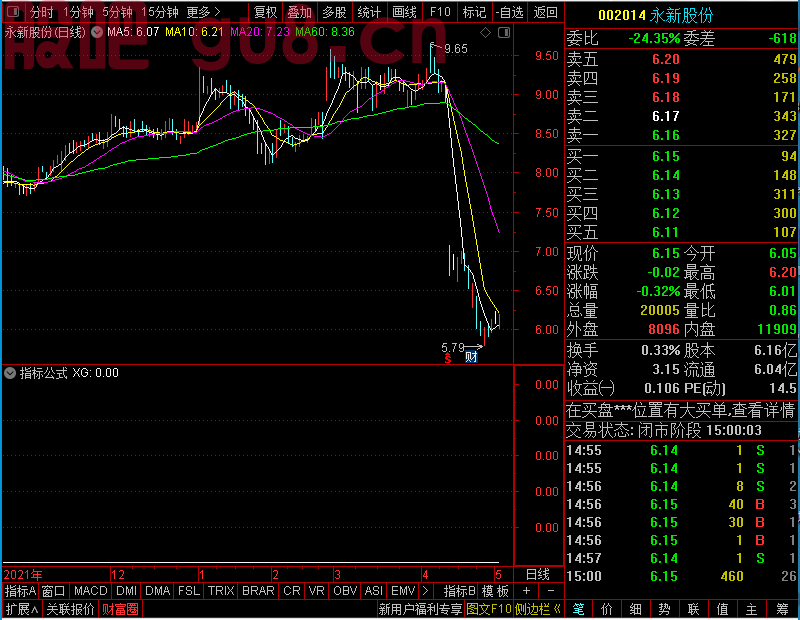The width and height of the screenshot is (800, 620).
Task: Switch to the 价 price tab
Action: (607, 609)
